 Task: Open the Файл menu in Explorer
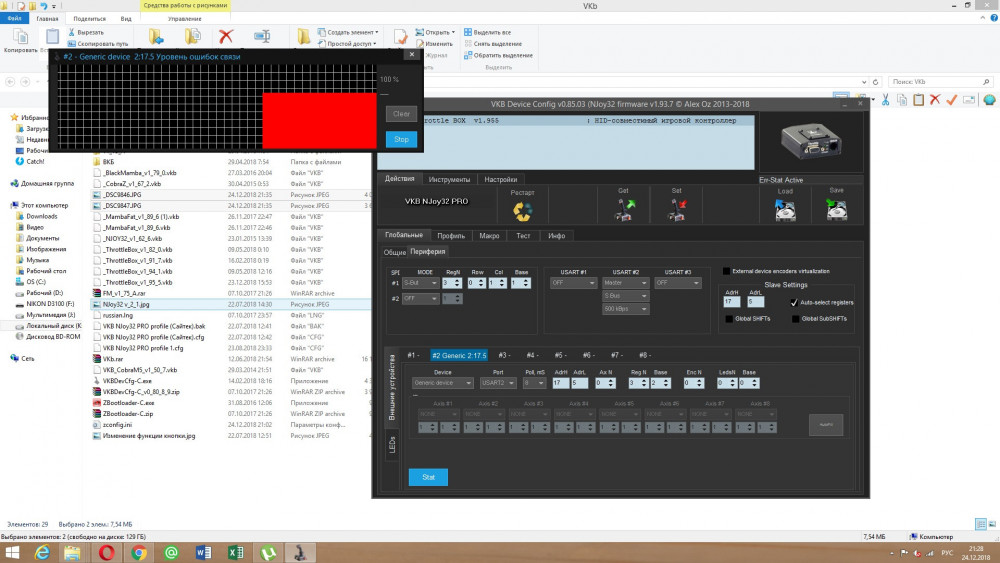[14, 18]
